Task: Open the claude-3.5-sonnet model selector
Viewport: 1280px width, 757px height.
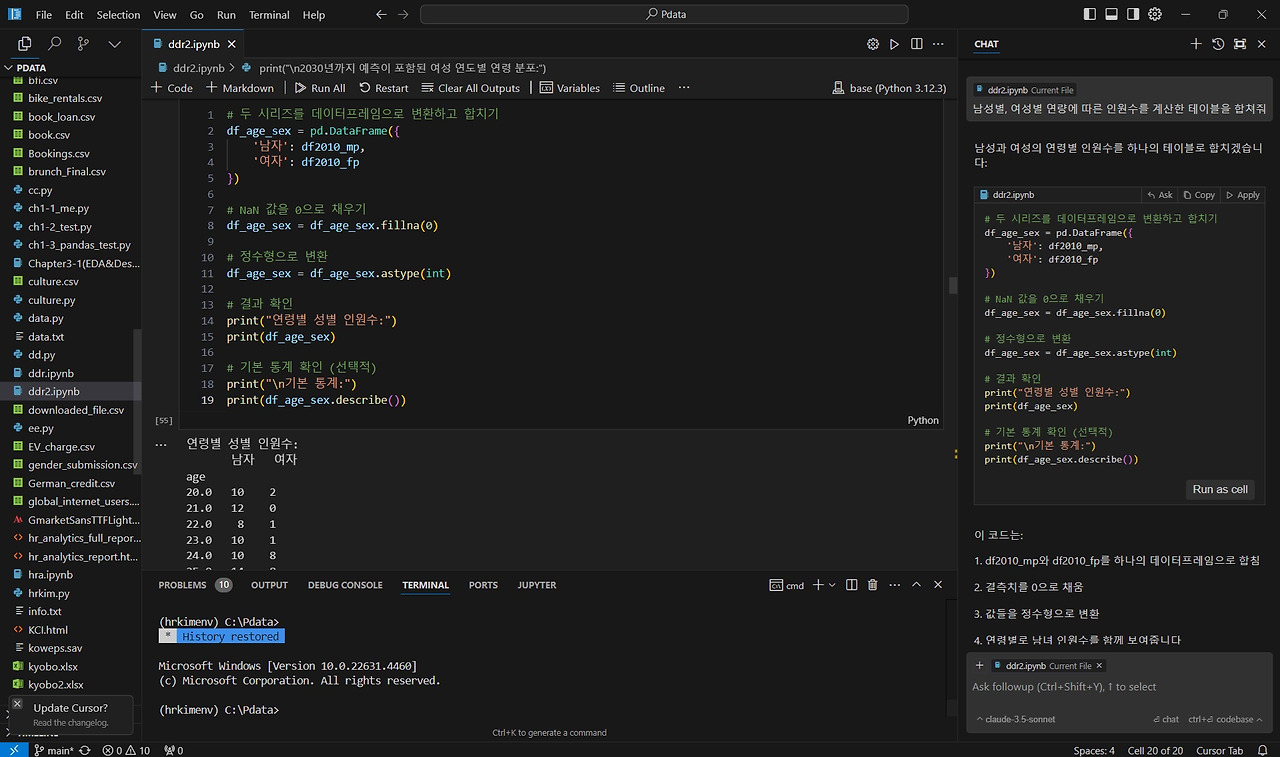Action: [1015, 719]
